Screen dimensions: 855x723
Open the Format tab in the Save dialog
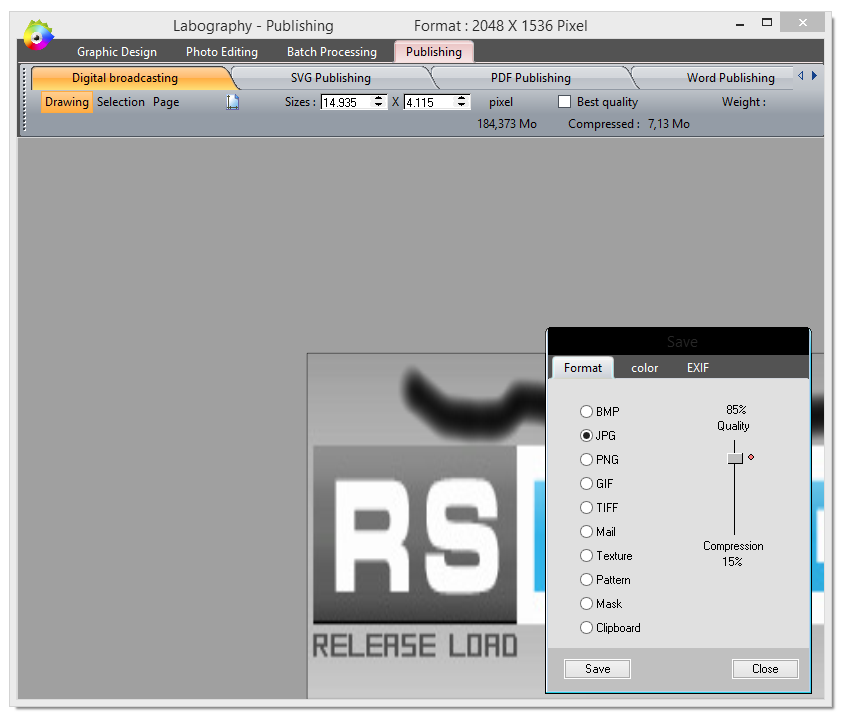click(583, 368)
